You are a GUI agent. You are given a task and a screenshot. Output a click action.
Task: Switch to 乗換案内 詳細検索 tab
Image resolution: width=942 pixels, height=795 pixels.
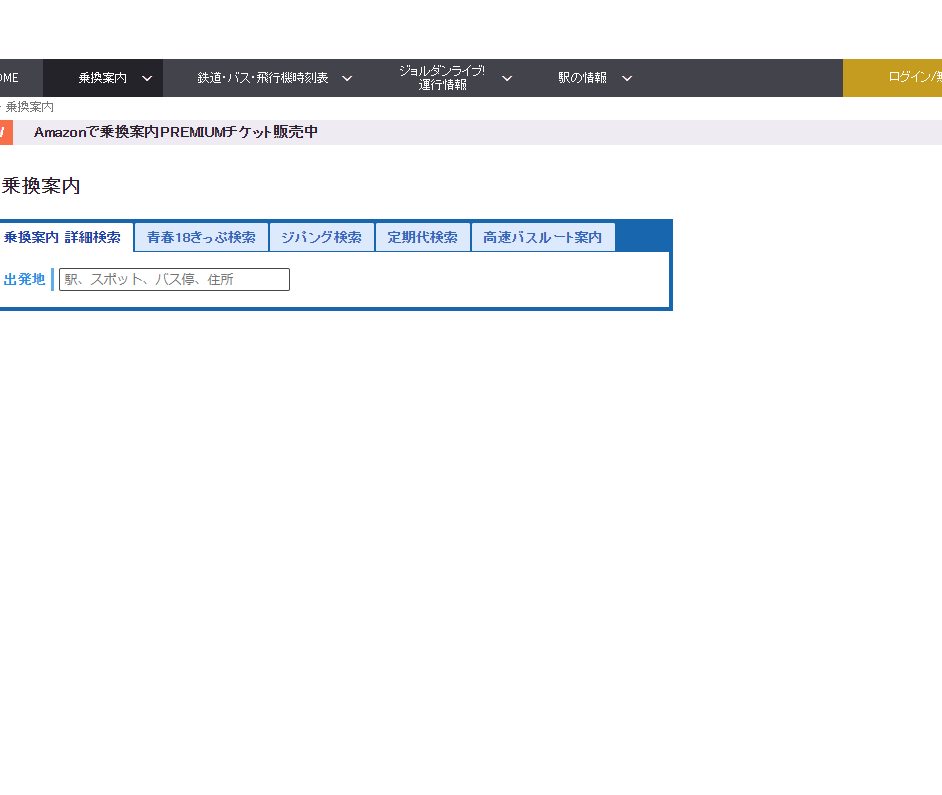pos(63,238)
